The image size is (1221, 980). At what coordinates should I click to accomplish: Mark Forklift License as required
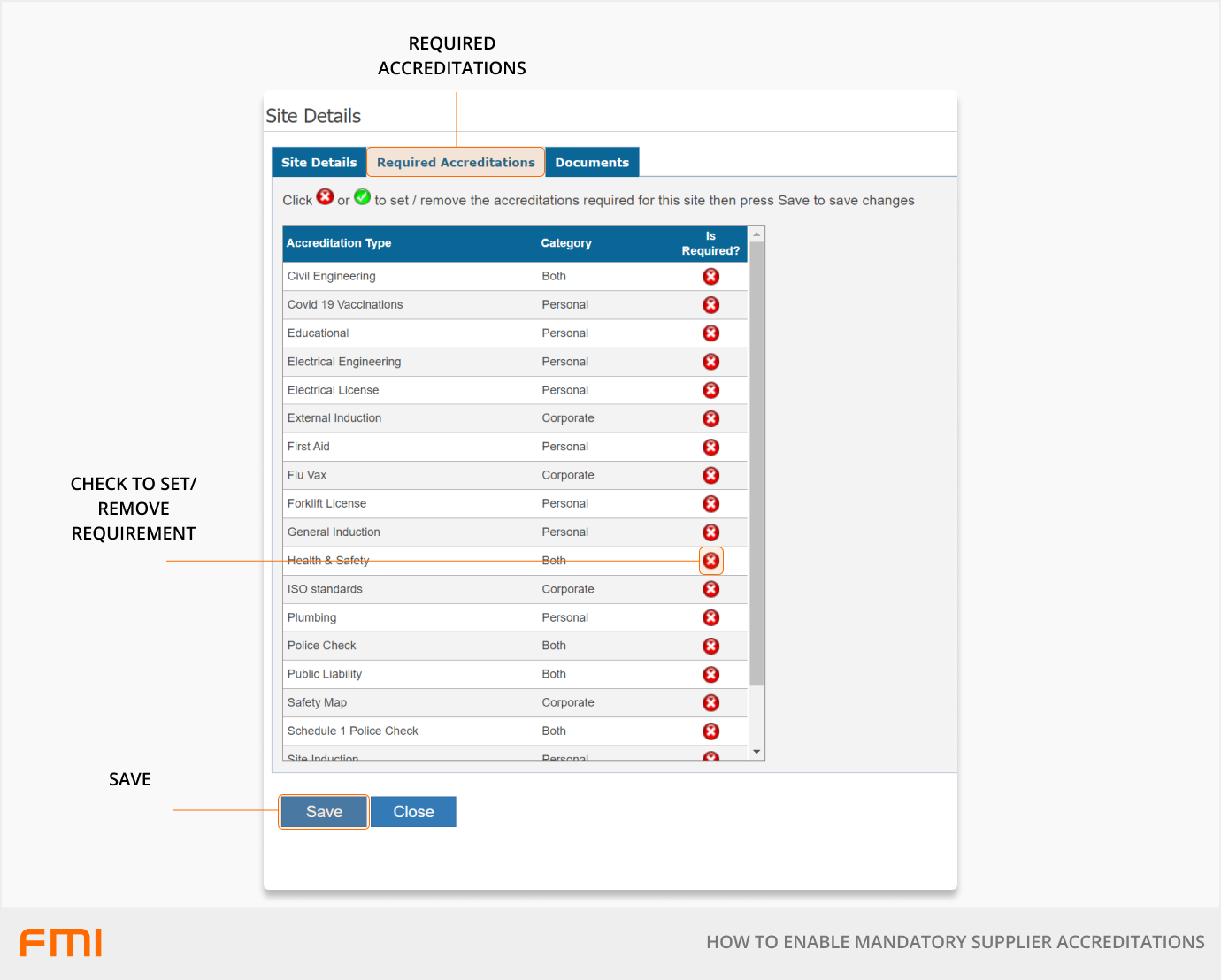[710, 504]
